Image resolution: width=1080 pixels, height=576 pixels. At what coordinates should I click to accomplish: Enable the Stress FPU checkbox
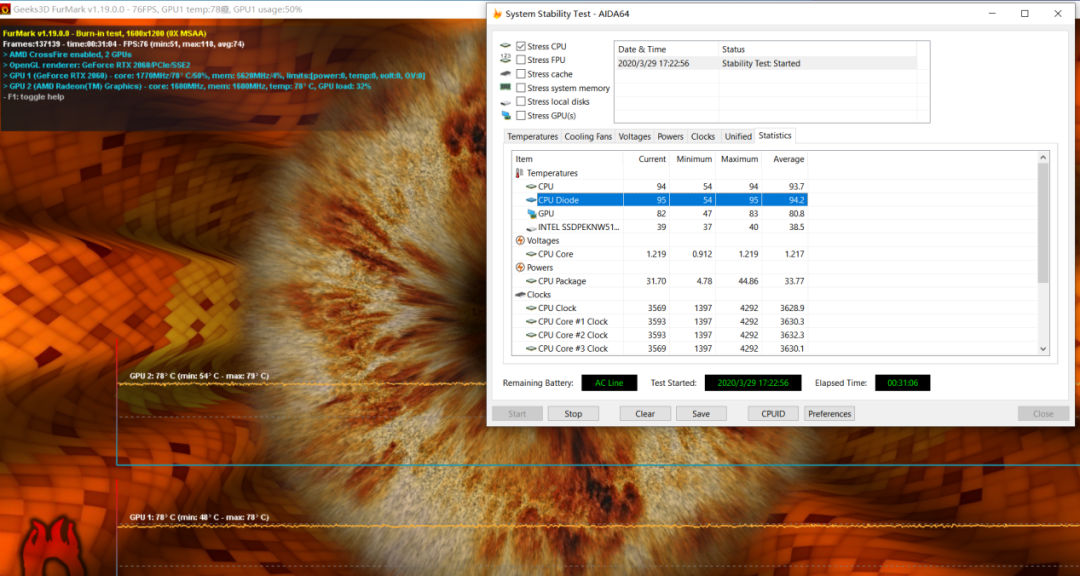(521, 60)
